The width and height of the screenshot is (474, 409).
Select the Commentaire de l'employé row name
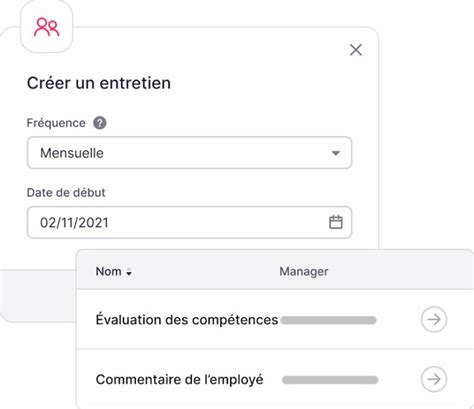click(x=179, y=379)
